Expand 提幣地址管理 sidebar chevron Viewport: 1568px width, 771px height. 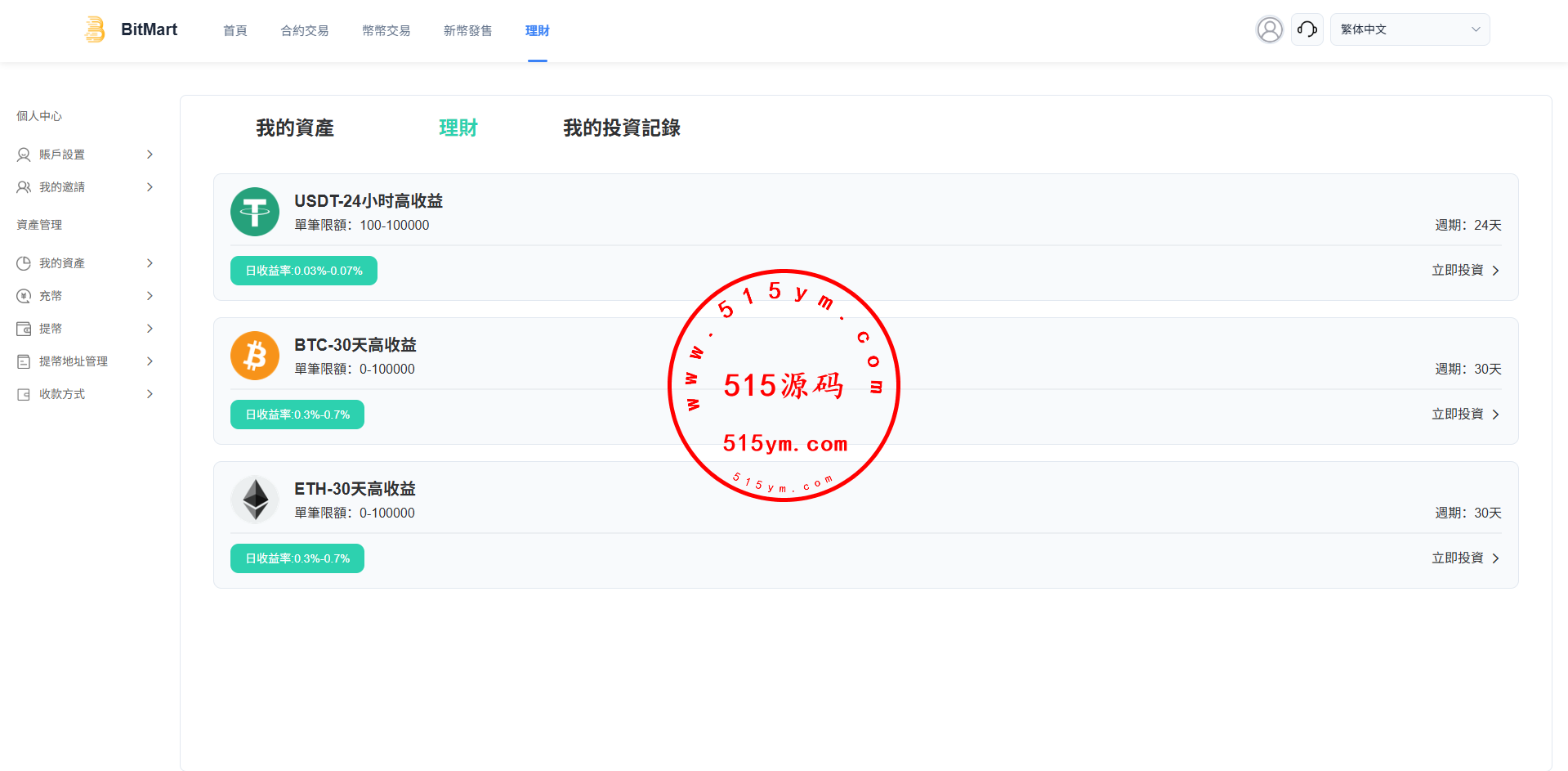click(x=150, y=361)
